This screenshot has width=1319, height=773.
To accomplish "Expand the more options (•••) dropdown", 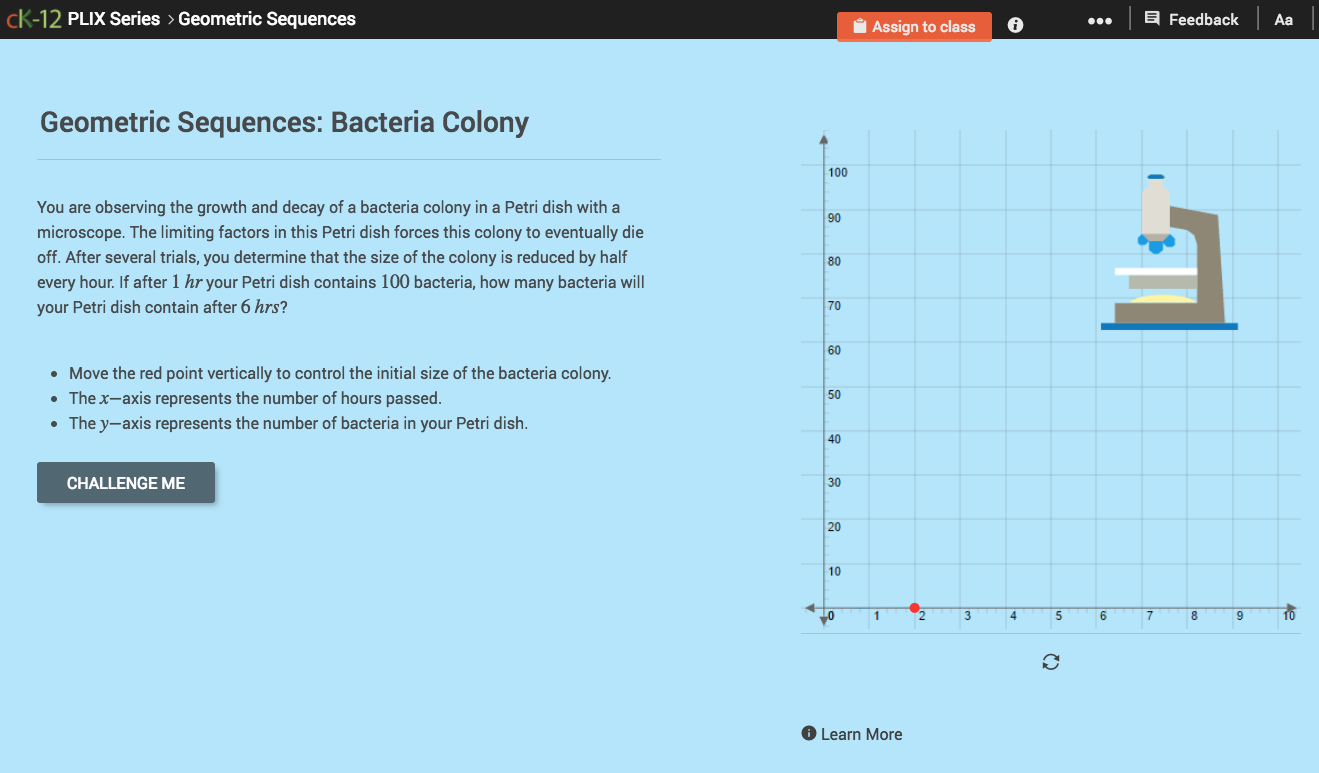I will [1100, 19].
